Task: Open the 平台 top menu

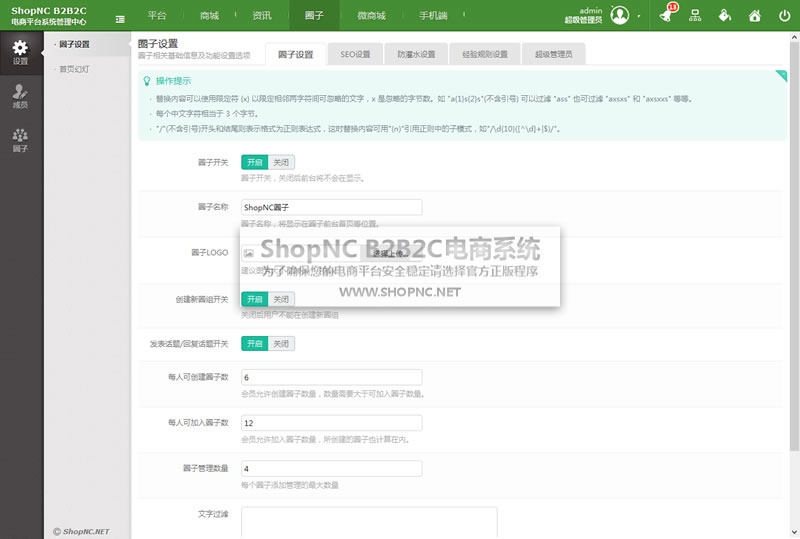Action: (157, 15)
